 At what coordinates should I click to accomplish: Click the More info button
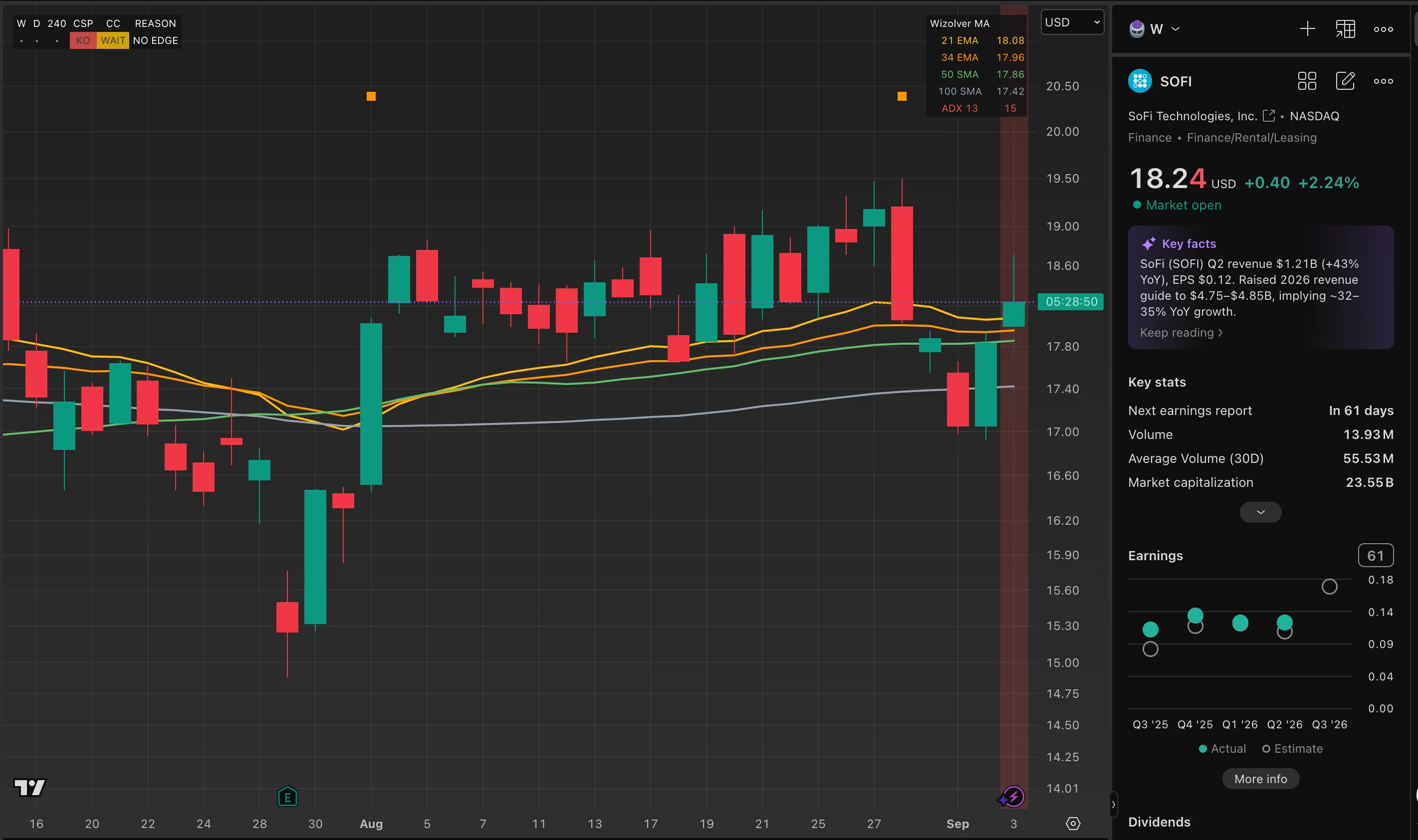(1260, 779)
